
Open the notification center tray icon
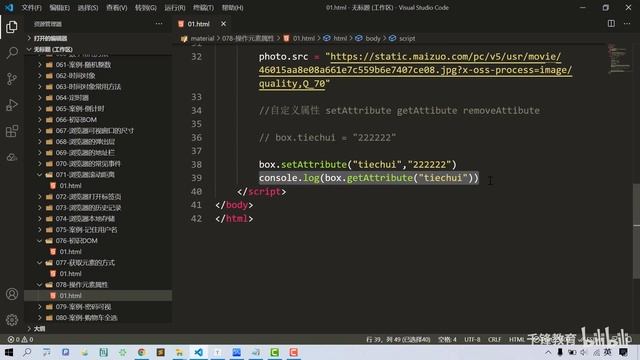(623, 352)
